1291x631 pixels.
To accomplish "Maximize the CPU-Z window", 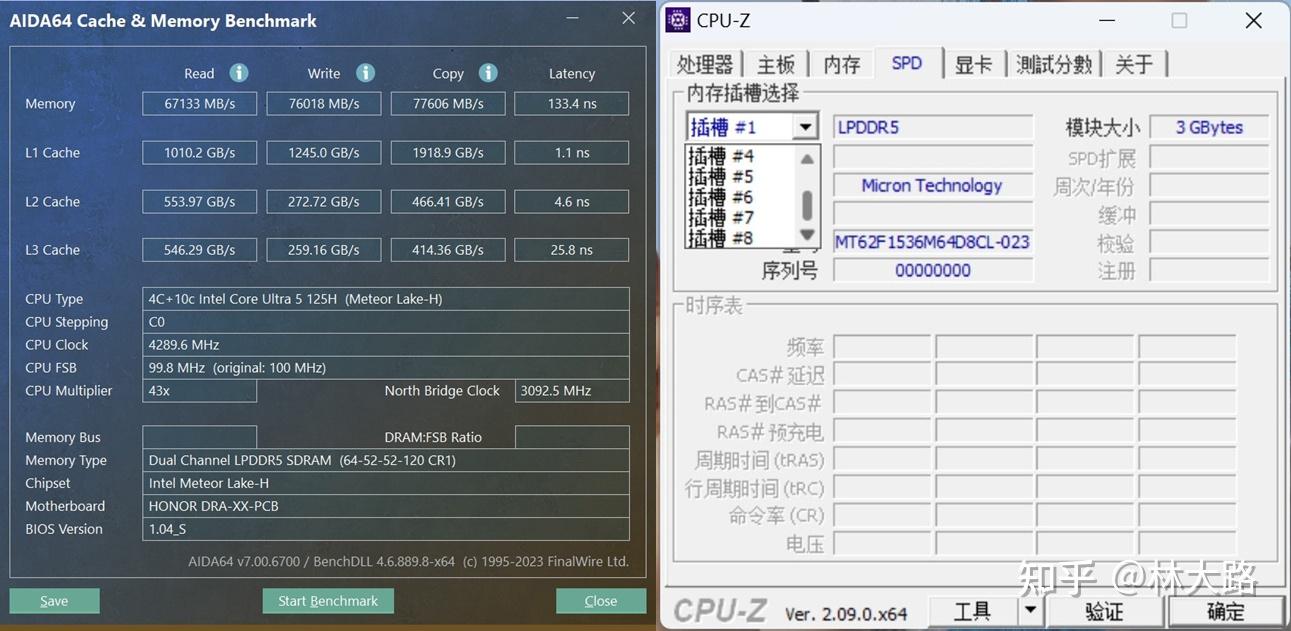I will (x=1179, y=20).
